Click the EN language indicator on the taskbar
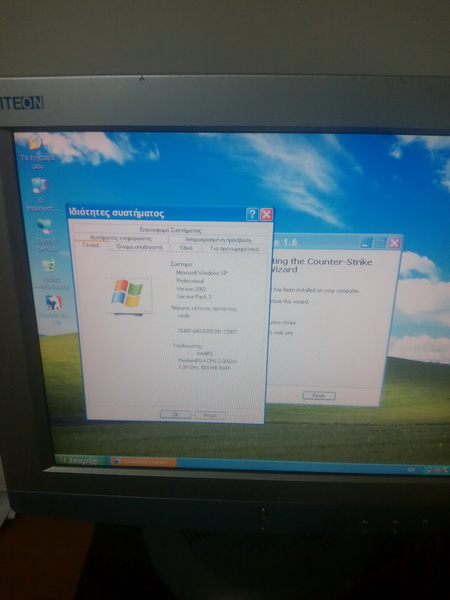Viewport: 450px width, 600px height. (x=411, y=470)
